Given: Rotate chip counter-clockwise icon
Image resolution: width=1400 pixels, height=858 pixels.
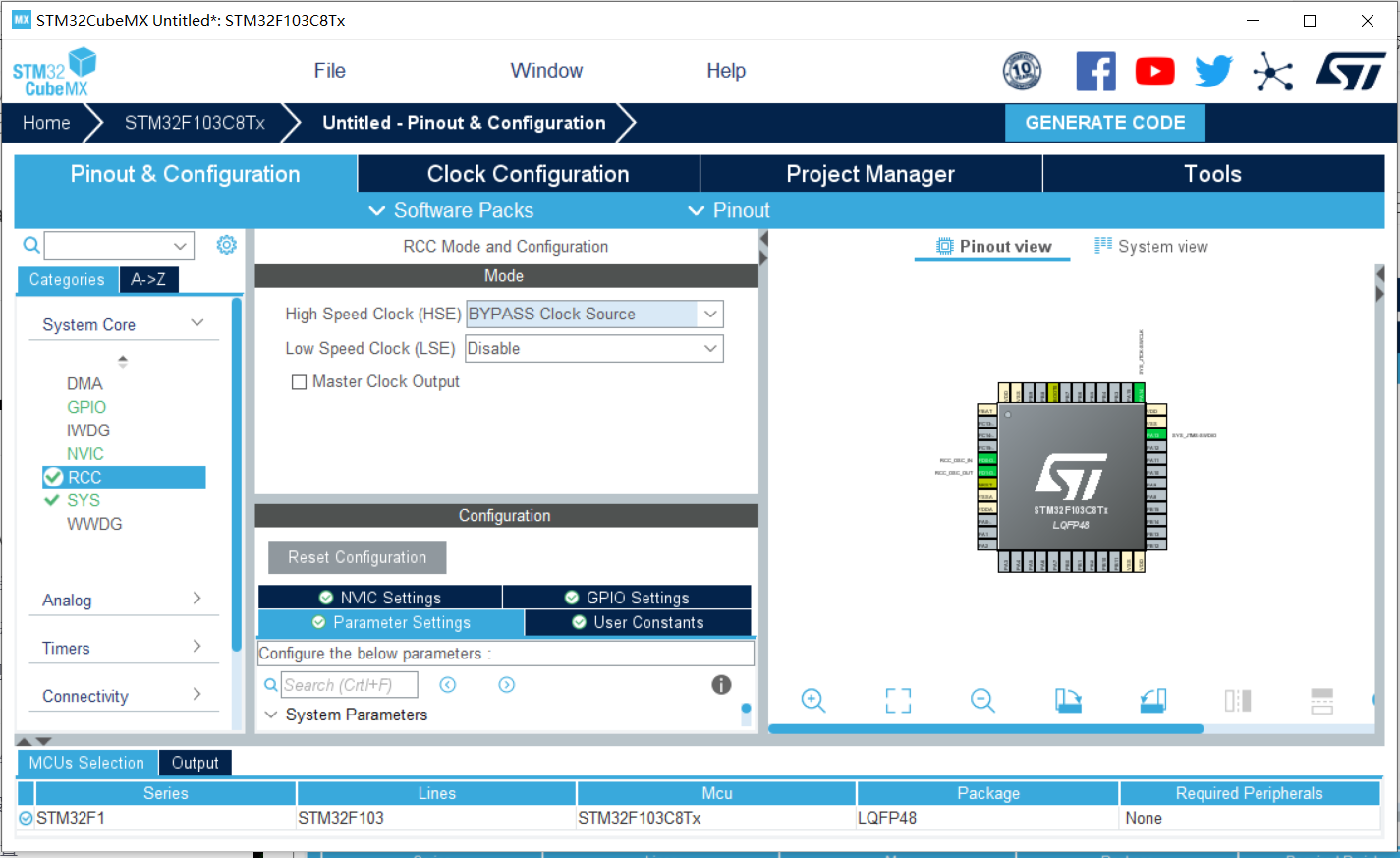Looking at the screenshot, I should 1153,700.
